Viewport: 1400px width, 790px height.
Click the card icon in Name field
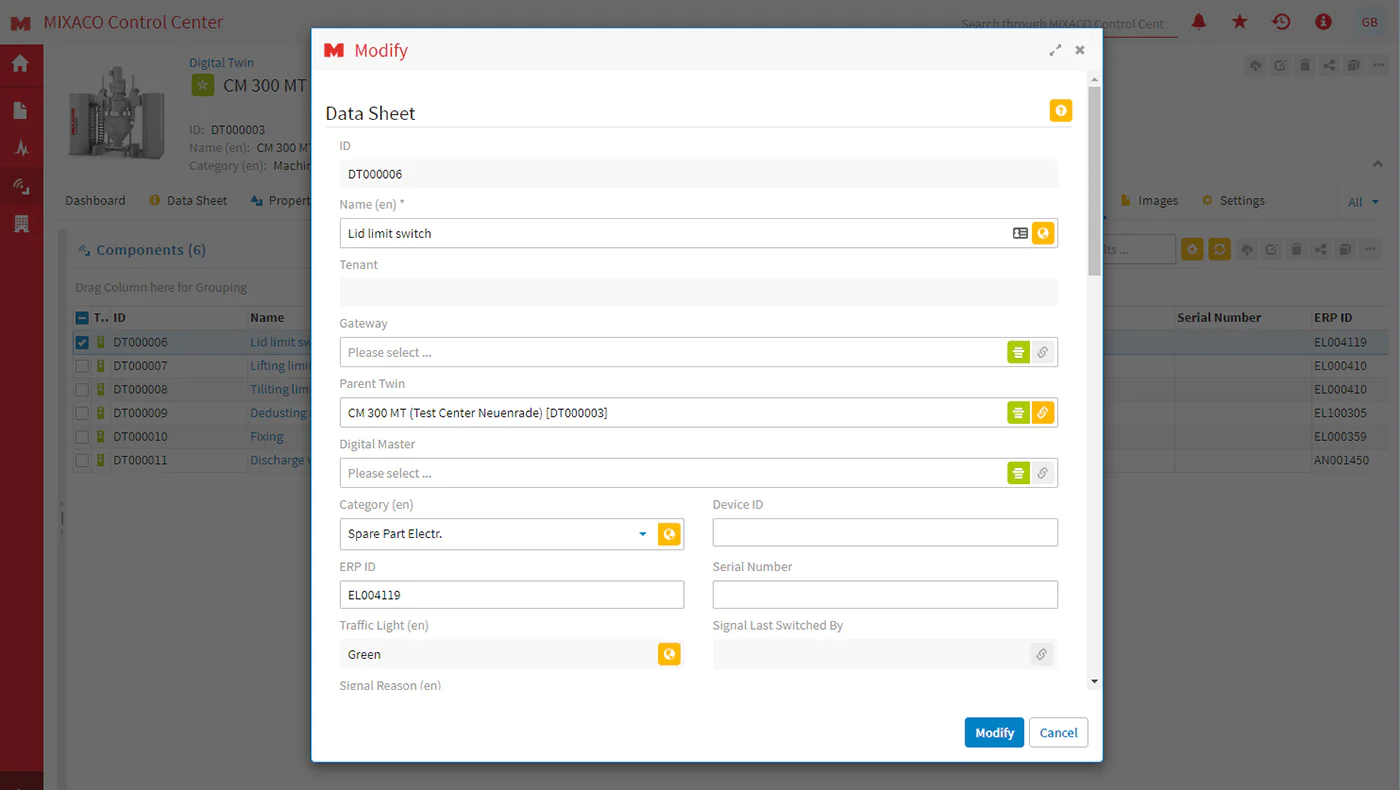[1020, 233]
